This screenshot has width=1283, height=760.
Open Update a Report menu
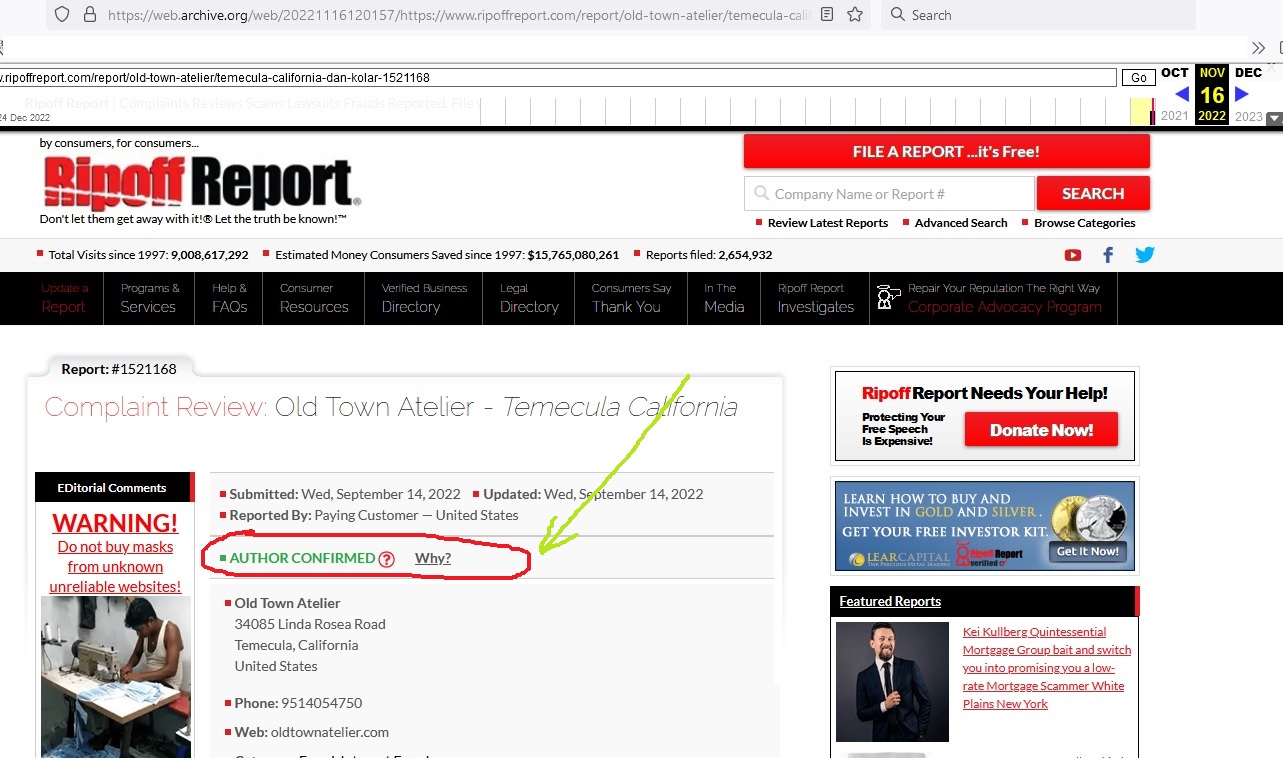click(64, 298)
